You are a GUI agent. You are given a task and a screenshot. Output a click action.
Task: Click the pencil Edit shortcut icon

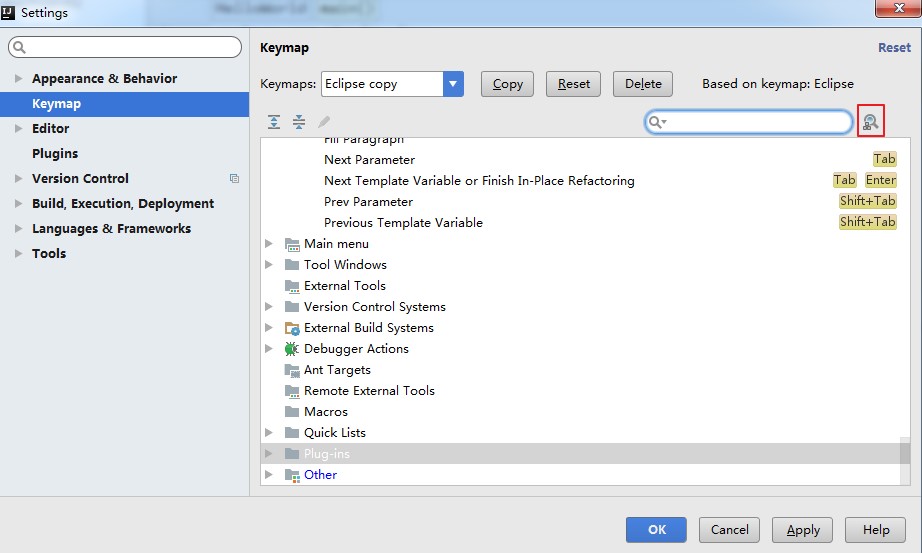click(x=324, y=122)
